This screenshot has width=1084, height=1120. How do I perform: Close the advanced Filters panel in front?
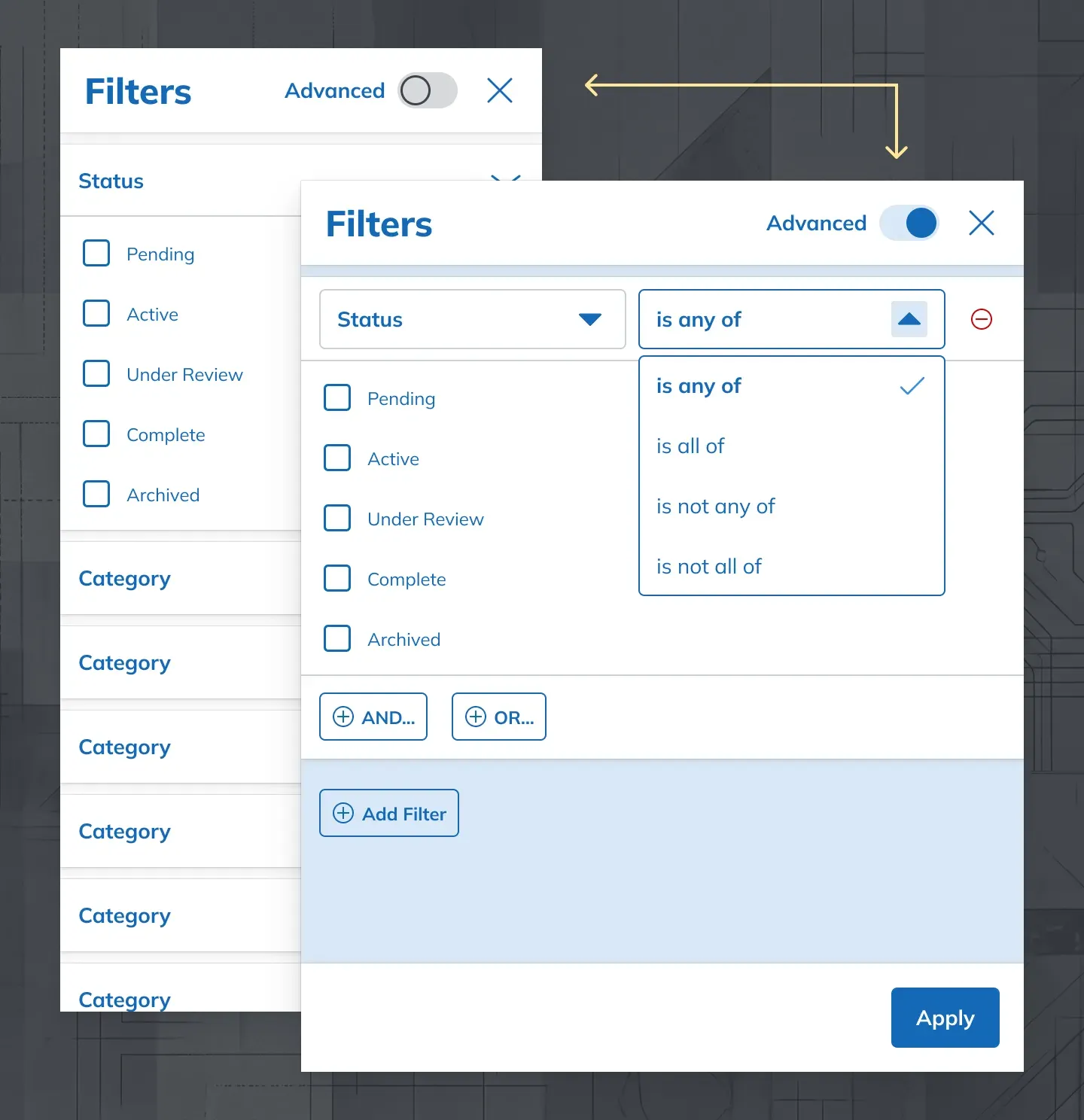pos(982,223)
